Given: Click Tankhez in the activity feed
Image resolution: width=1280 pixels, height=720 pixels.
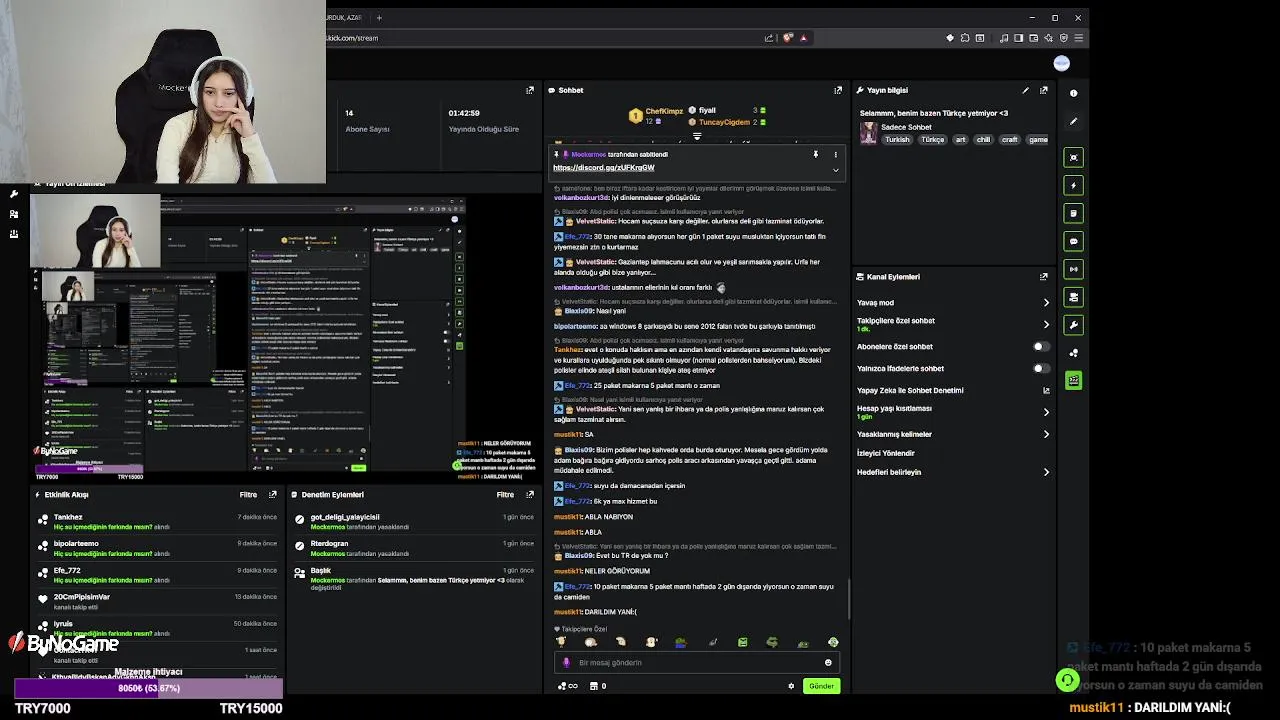Looking at the screenshot, I should [x=68, y=517].
